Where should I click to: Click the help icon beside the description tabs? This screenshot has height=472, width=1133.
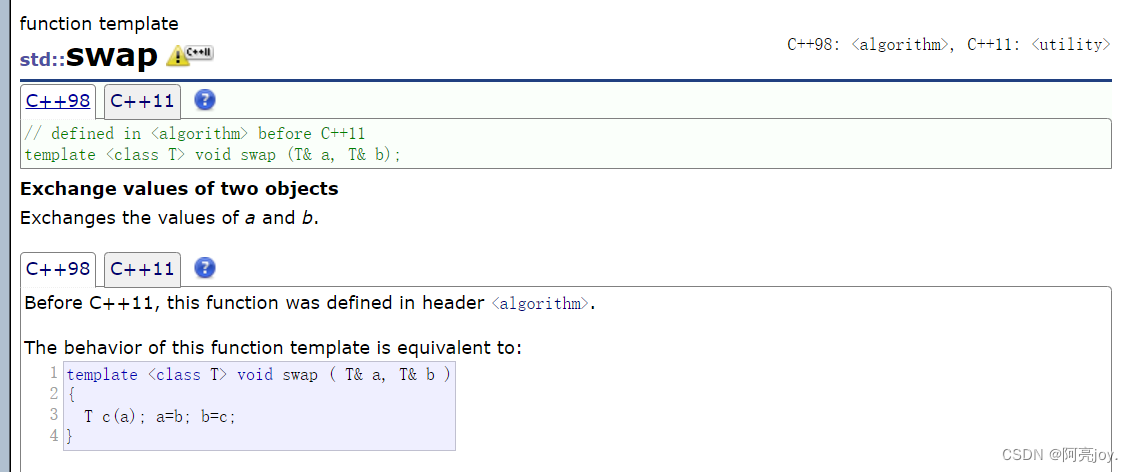coord(205,268)
